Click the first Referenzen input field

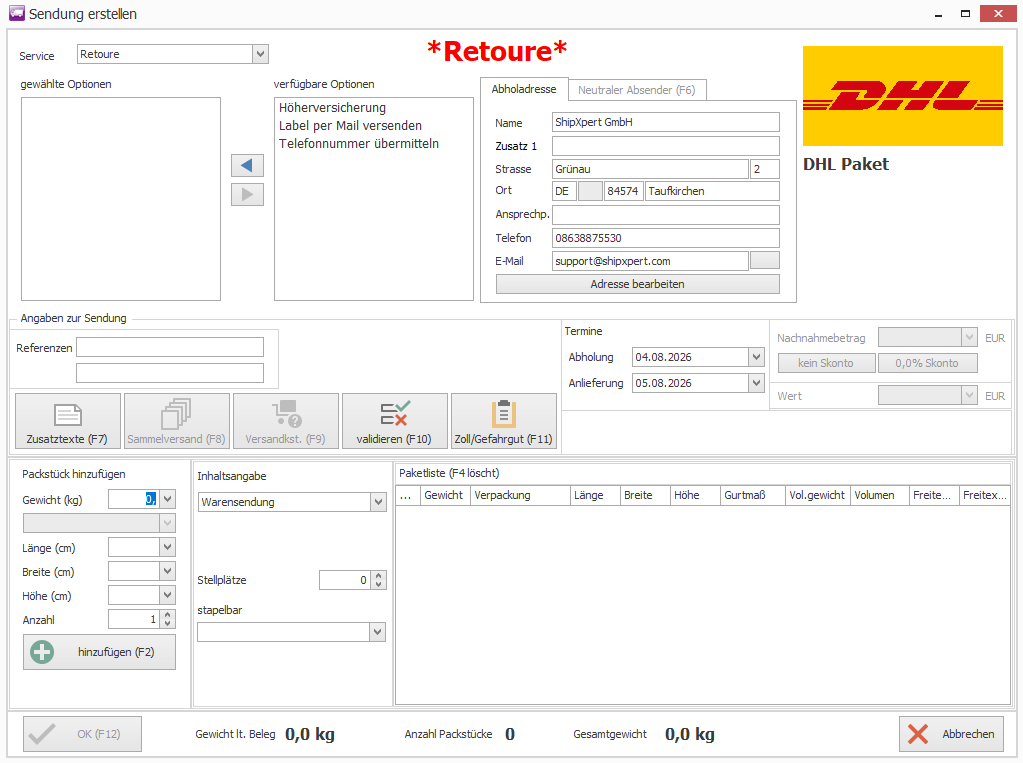tap(170, 347)
